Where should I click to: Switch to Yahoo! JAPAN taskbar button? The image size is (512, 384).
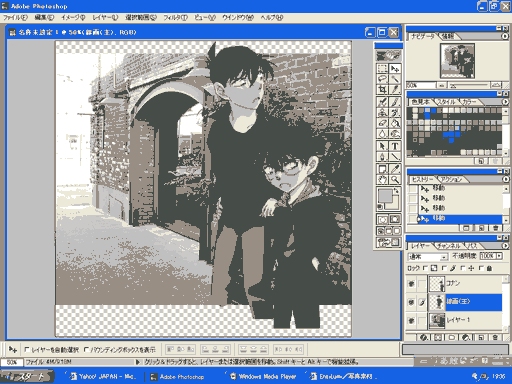[x=103, y=377]
